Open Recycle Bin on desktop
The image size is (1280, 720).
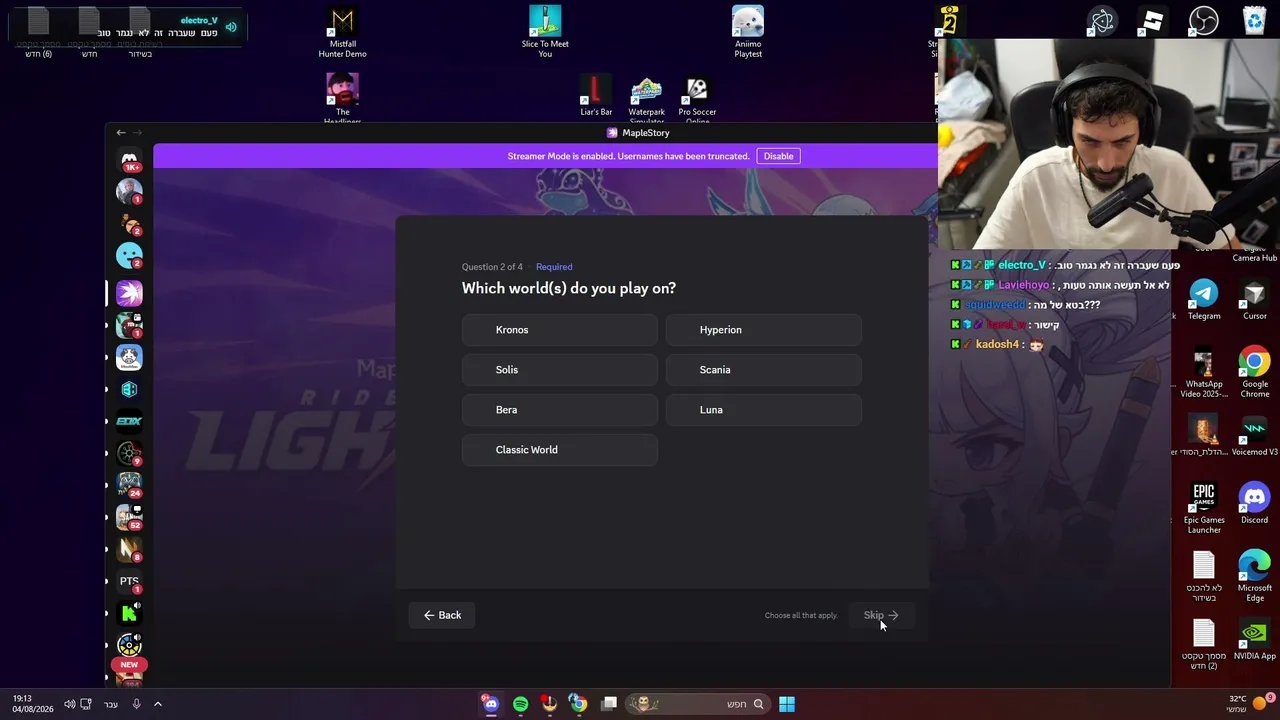(1254, 21)
